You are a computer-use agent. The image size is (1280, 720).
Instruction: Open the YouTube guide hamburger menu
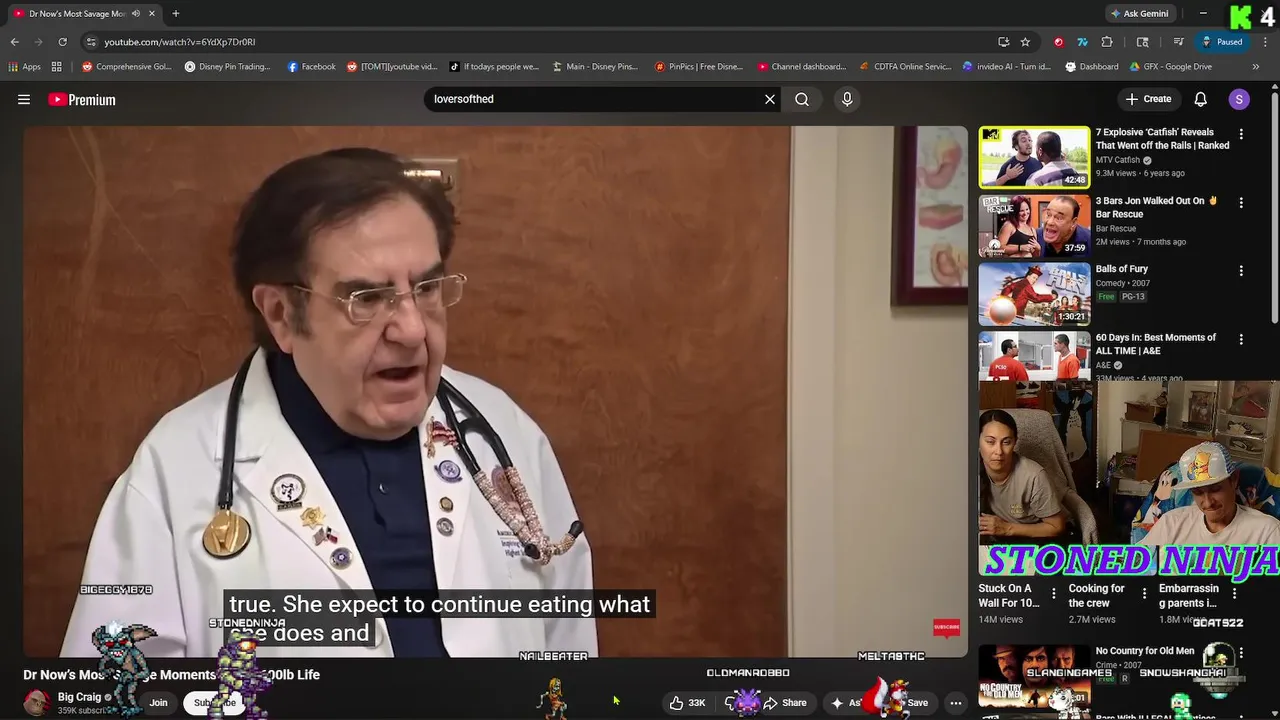(24, 99)
